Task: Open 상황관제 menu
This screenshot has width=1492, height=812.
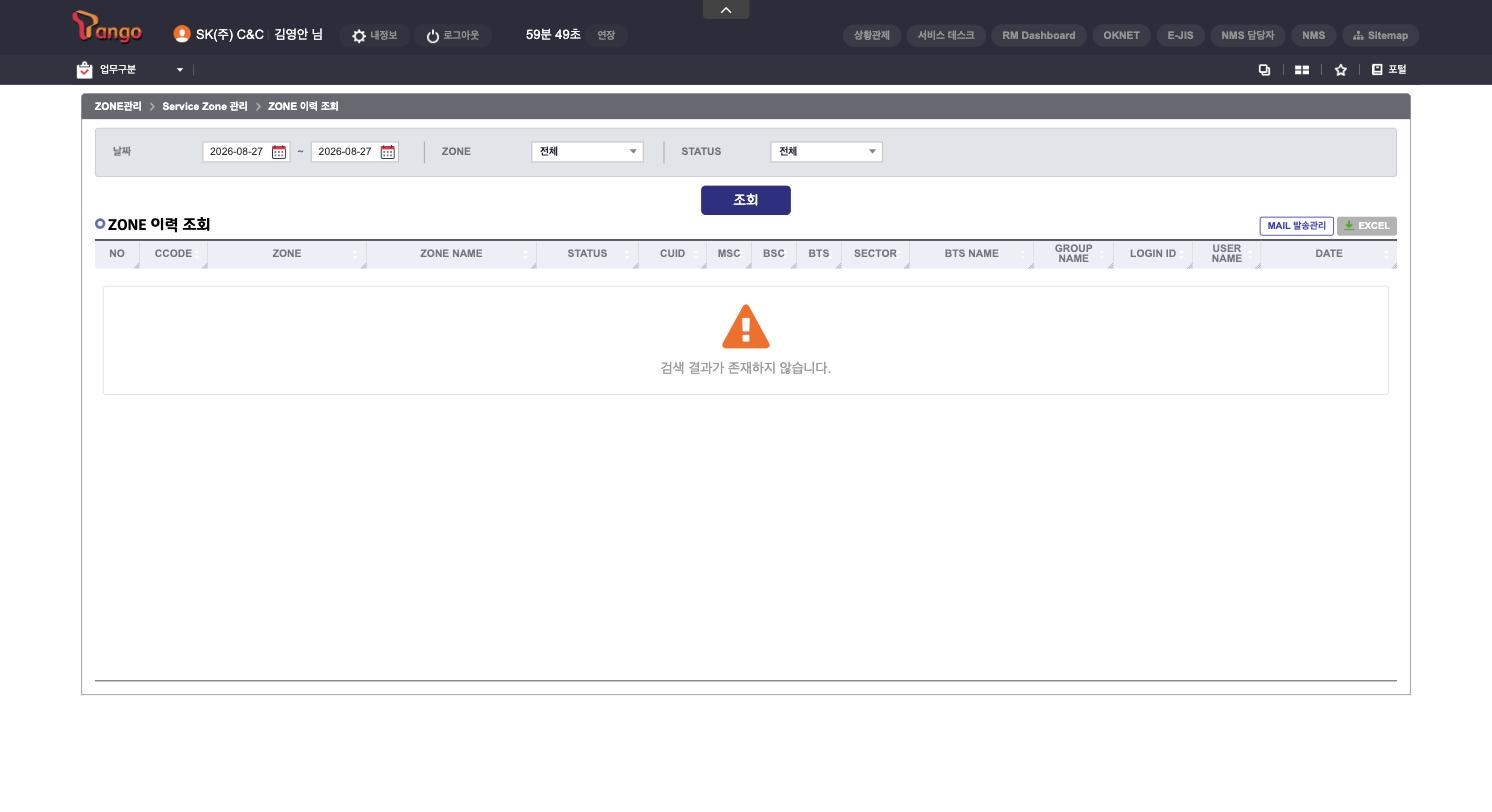Action: click(x=872, y=36)
